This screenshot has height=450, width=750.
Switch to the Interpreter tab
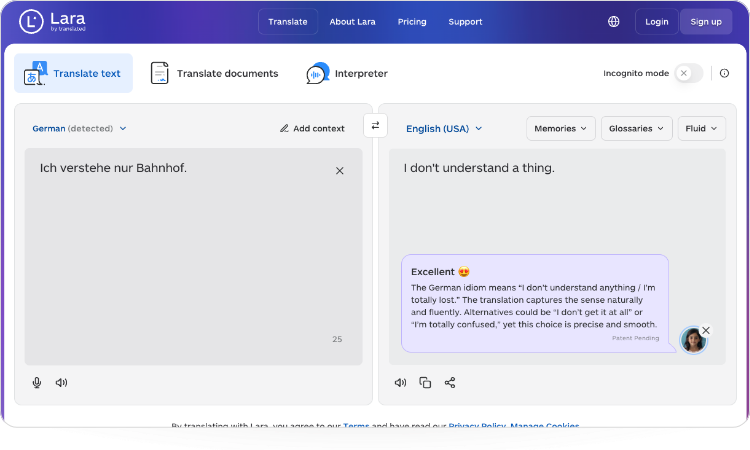[x=347, y=73]
